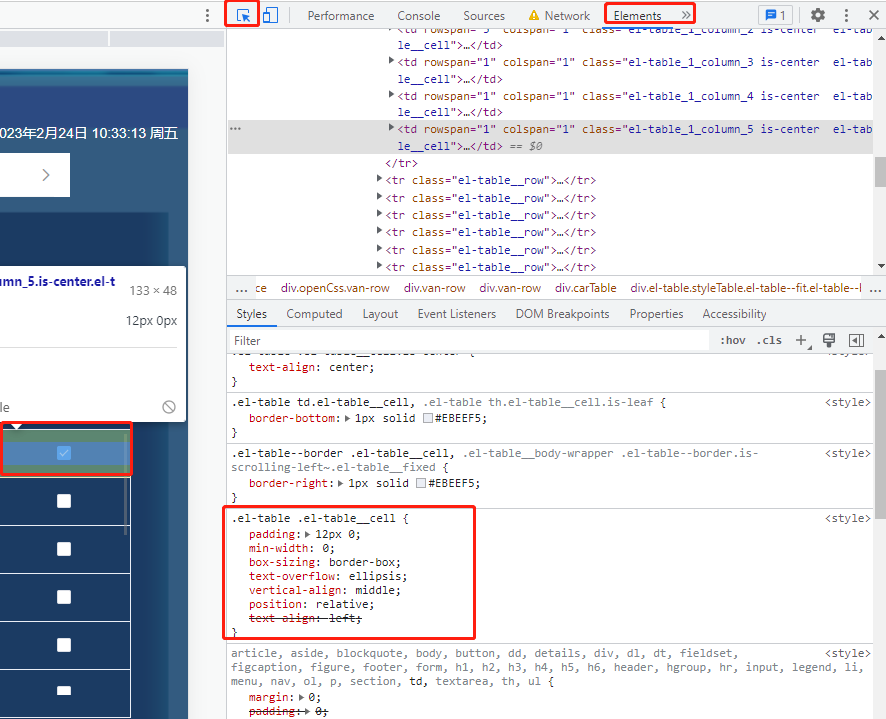Activate the inspect element picker tool
Image resolution: width=886 pixels, height=719 pixels.
[243, 15]
